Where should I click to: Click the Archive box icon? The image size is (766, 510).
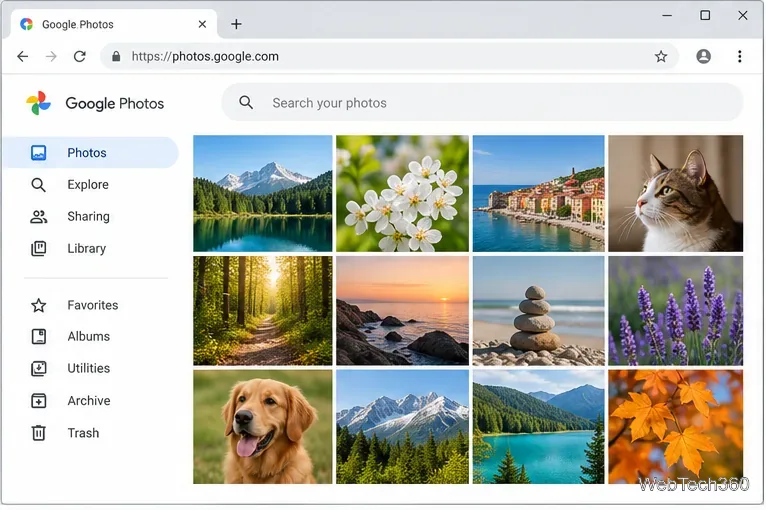coord(39,401)
